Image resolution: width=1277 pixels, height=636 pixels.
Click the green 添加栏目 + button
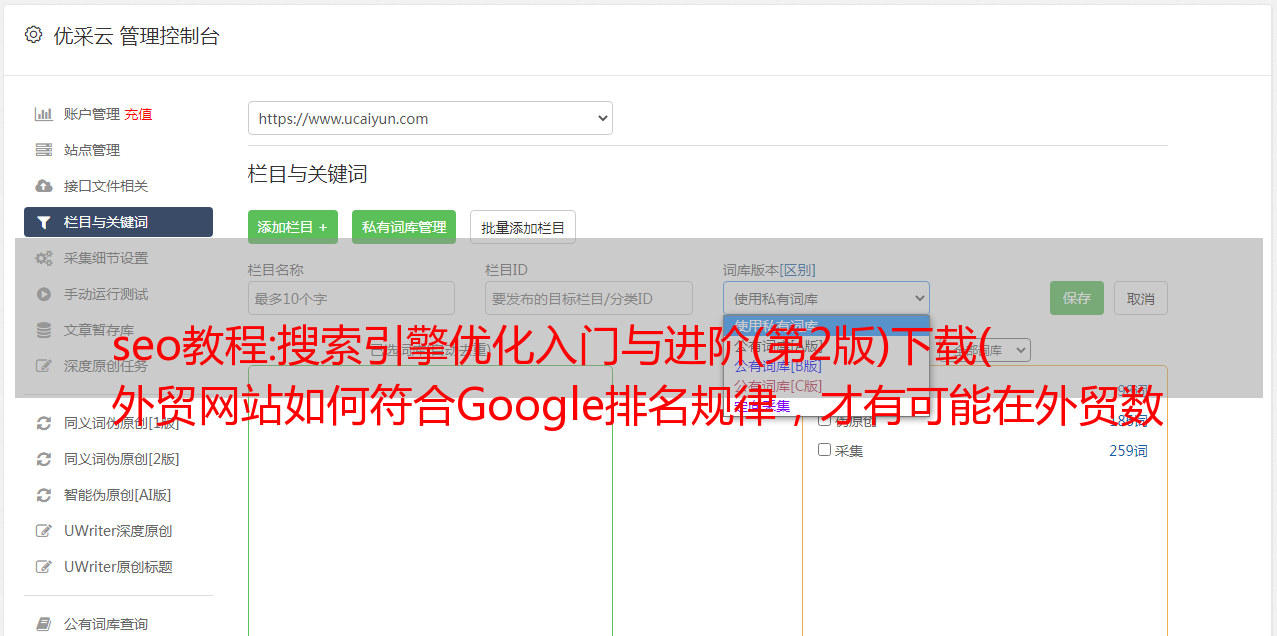point(293,227)
